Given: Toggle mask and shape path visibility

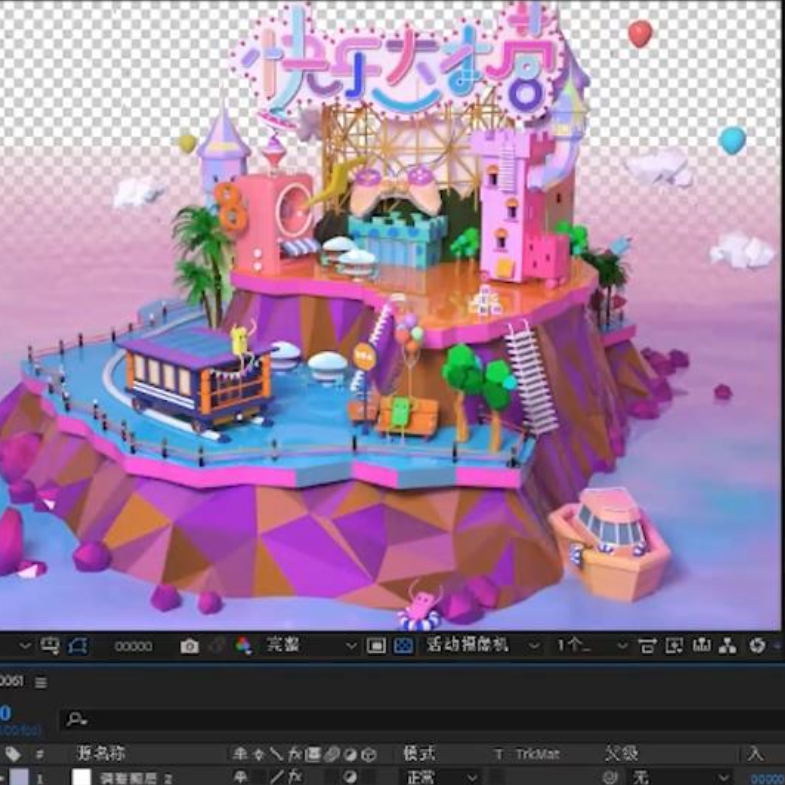Looking at the screenshot, I should 78,646.
